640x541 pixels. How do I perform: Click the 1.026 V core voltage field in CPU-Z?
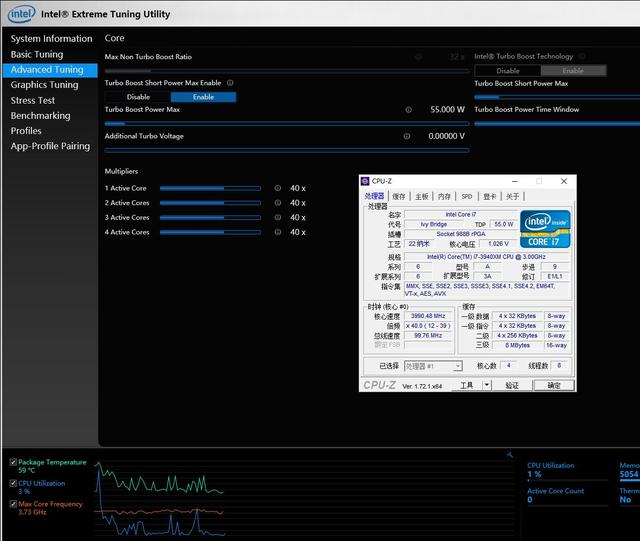coord(498,244)
